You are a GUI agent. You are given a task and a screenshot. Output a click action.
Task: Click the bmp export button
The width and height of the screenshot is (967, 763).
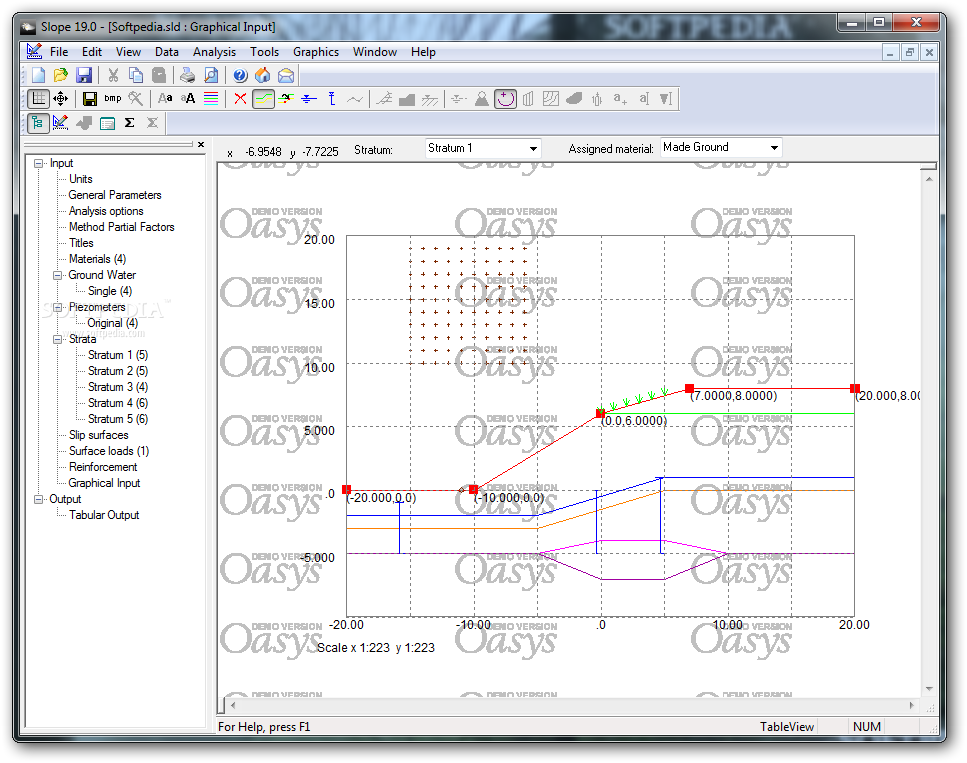point(113,98)
